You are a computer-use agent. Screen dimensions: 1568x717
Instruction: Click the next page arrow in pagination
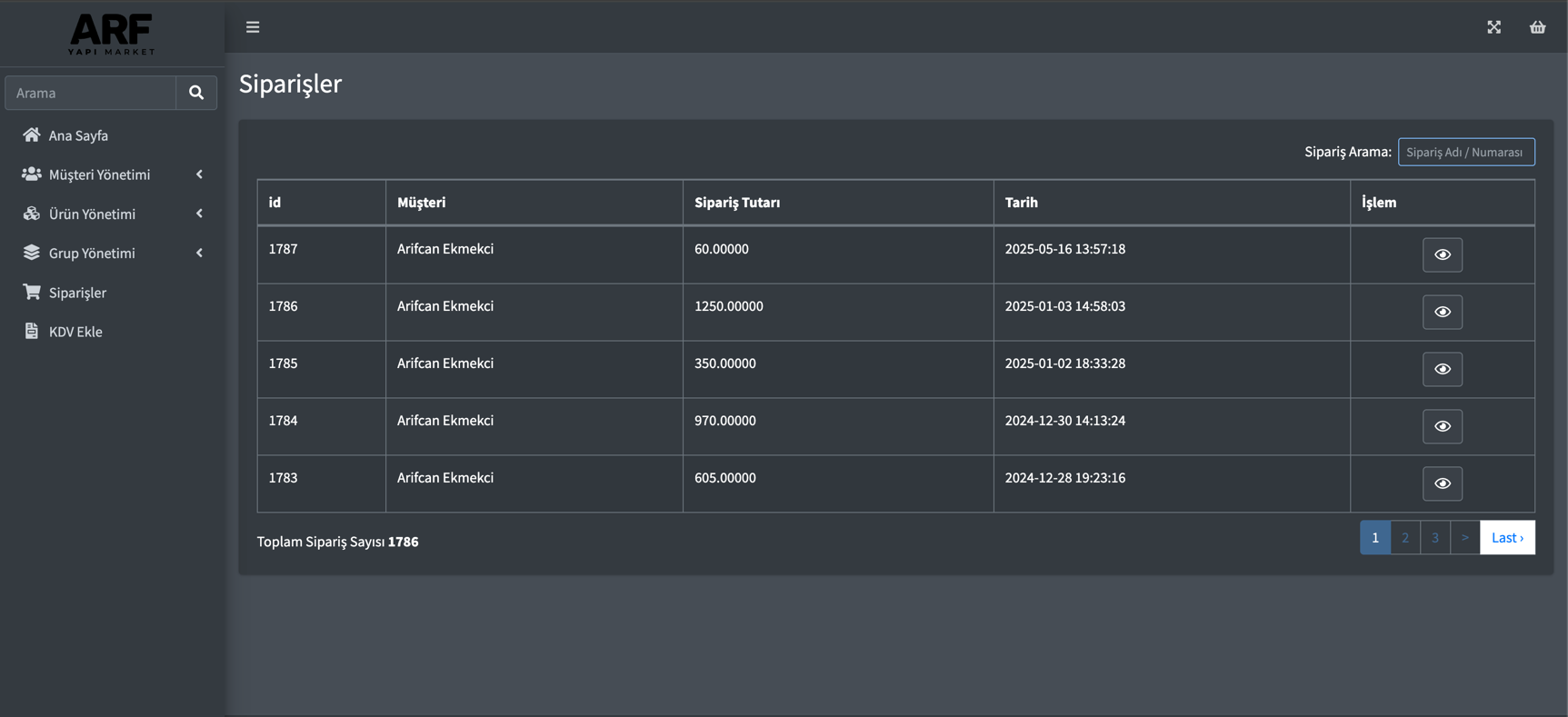[1465, 537]
